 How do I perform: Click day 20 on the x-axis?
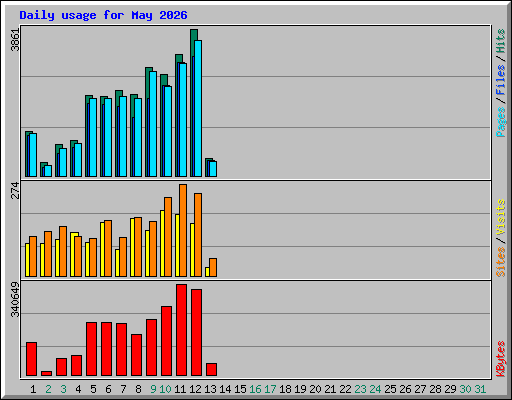[315, 389]
